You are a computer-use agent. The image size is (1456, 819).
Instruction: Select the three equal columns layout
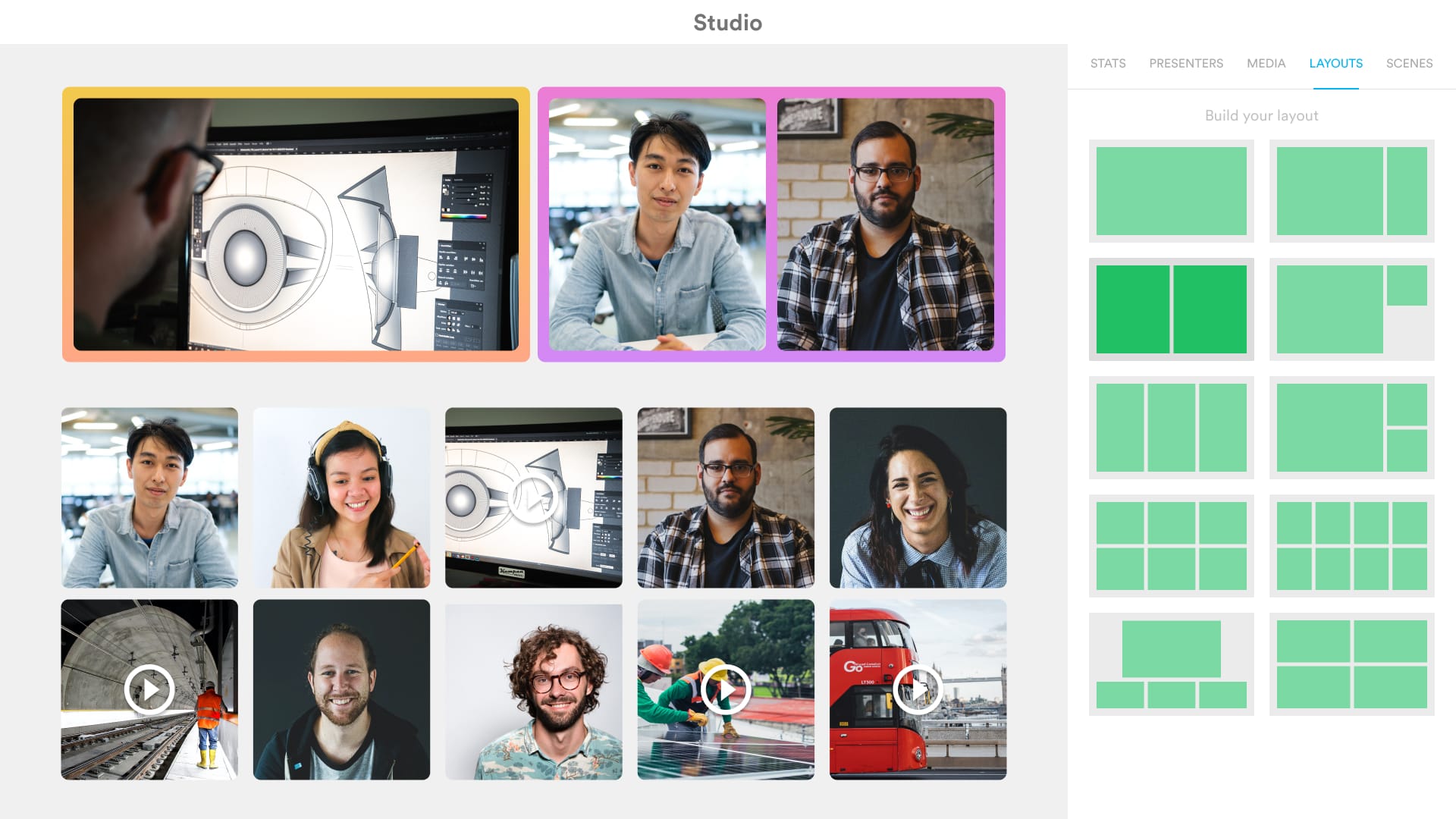coord(1171,428)
